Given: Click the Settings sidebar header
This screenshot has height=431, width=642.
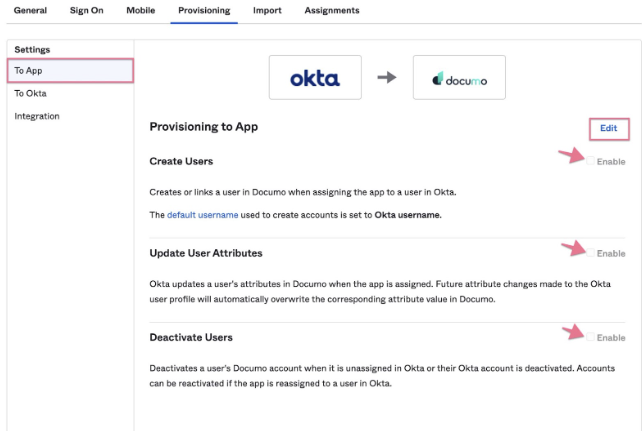Looking at the screenshot, I should click(x=32, y=49).
